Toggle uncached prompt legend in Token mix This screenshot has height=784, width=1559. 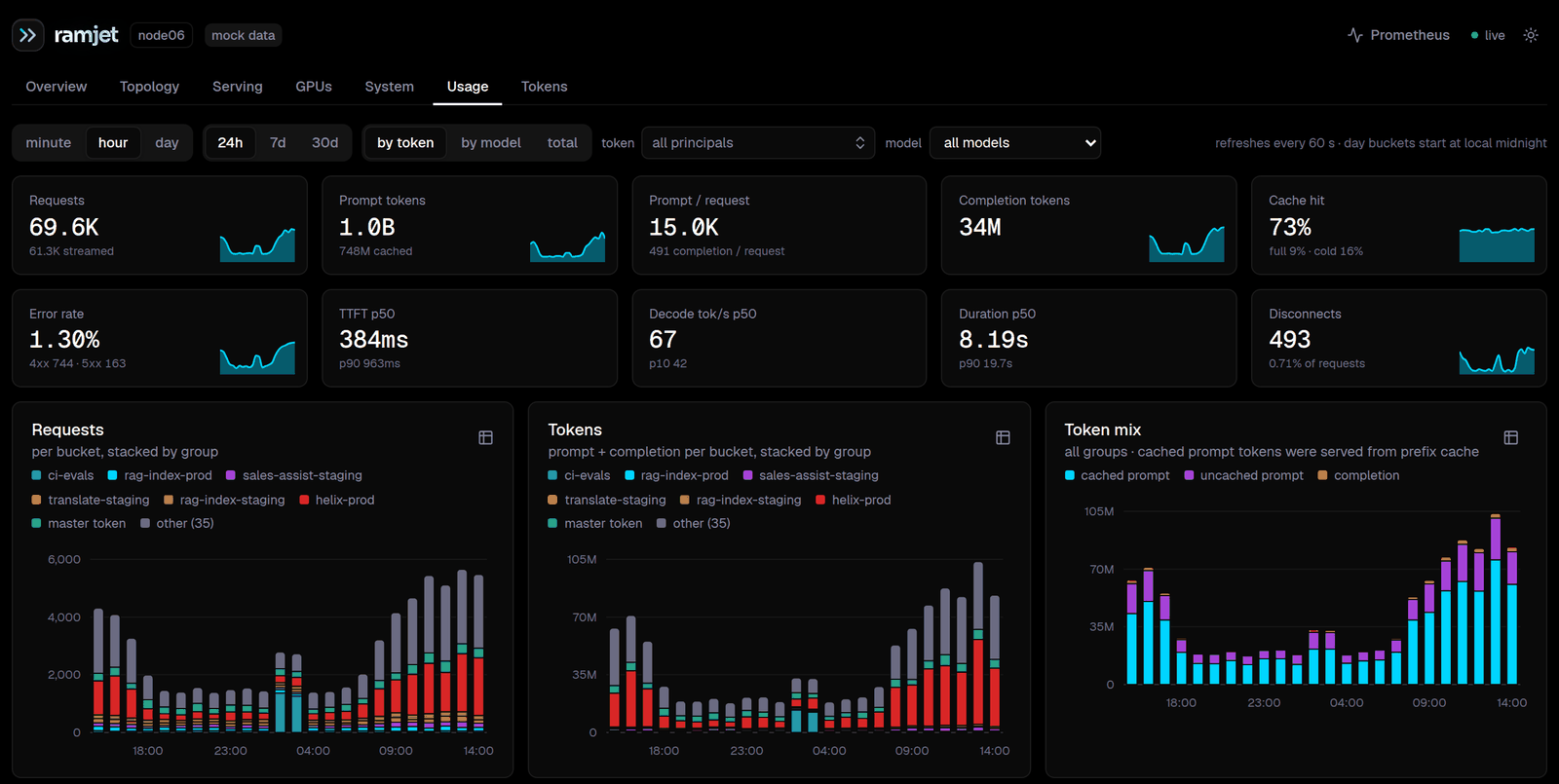(x=1244, y=475)
